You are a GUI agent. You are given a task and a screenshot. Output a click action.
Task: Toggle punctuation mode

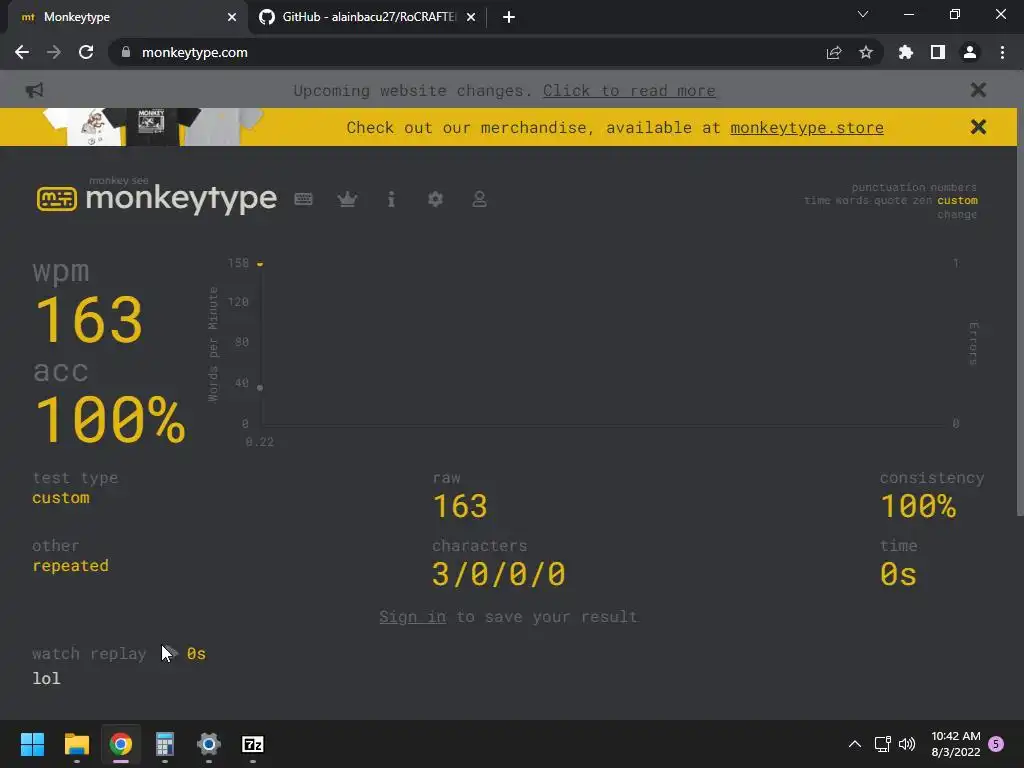coord(888,187)
